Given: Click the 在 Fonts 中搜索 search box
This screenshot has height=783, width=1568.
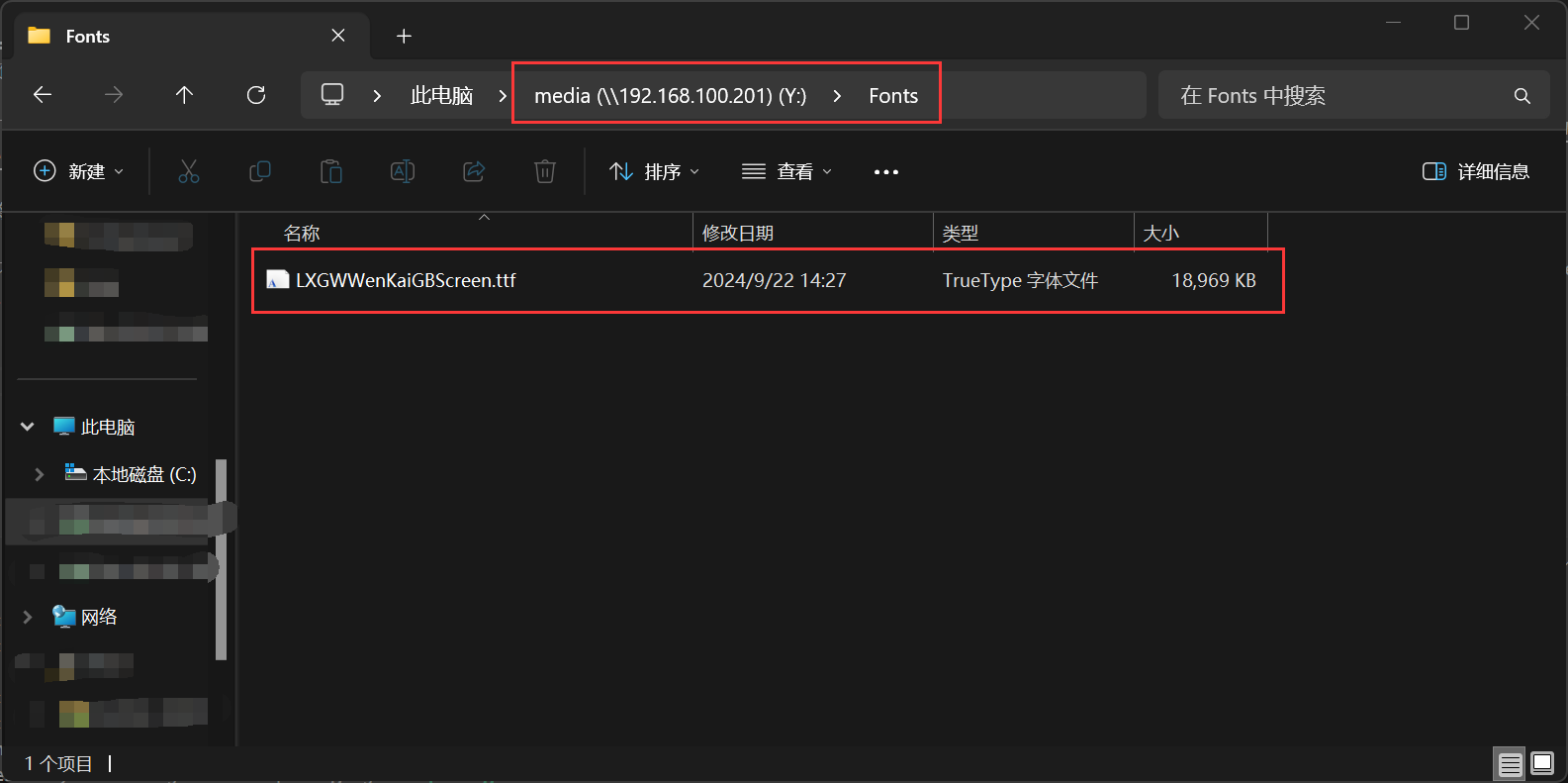Looking at the screenshot, I should pyautogui.click(x=1353, y=96).
